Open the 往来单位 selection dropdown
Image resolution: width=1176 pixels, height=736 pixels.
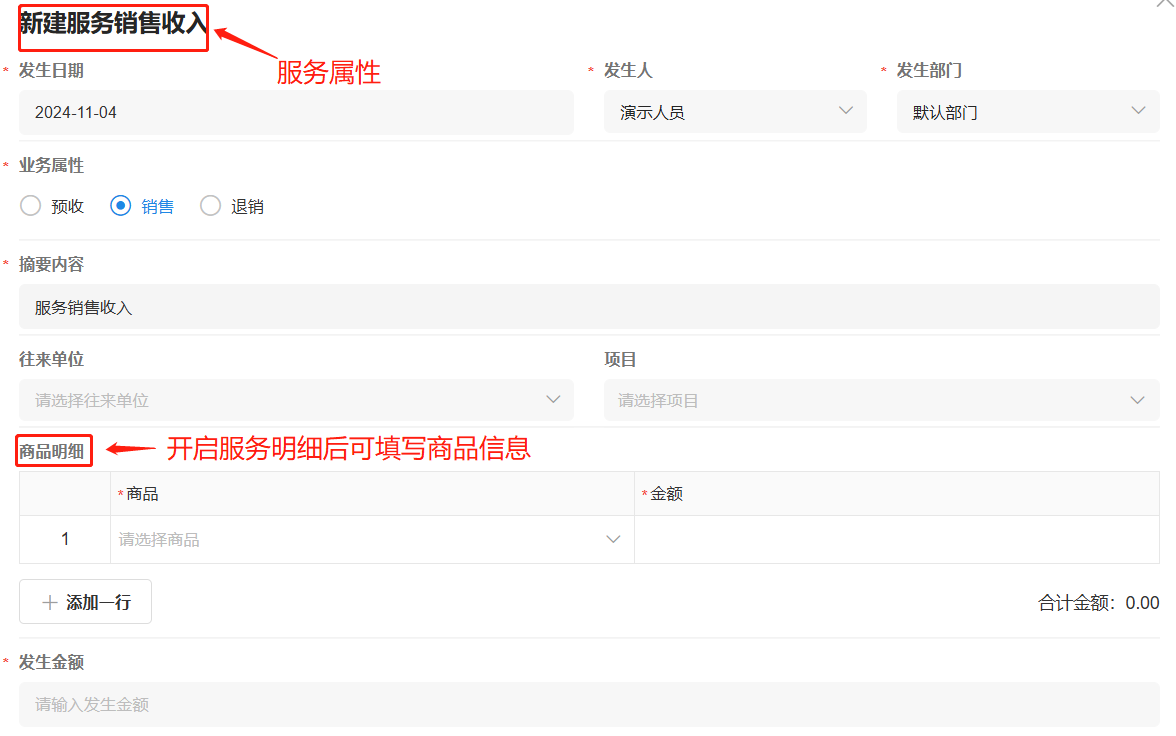pos(296,400)
